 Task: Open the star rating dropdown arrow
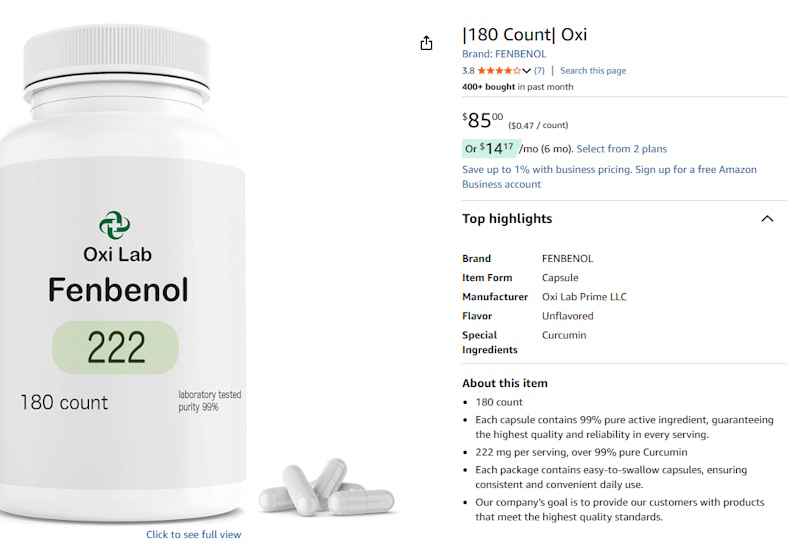point(526,71)
